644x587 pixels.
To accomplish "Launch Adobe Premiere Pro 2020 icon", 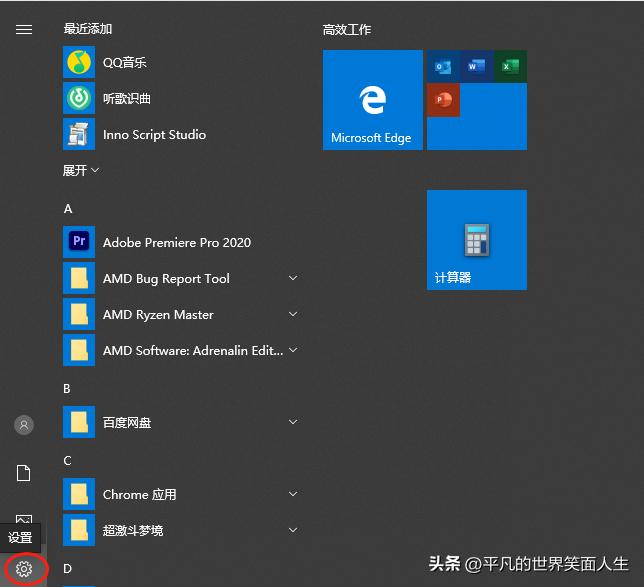I will (x=79, y=242).
